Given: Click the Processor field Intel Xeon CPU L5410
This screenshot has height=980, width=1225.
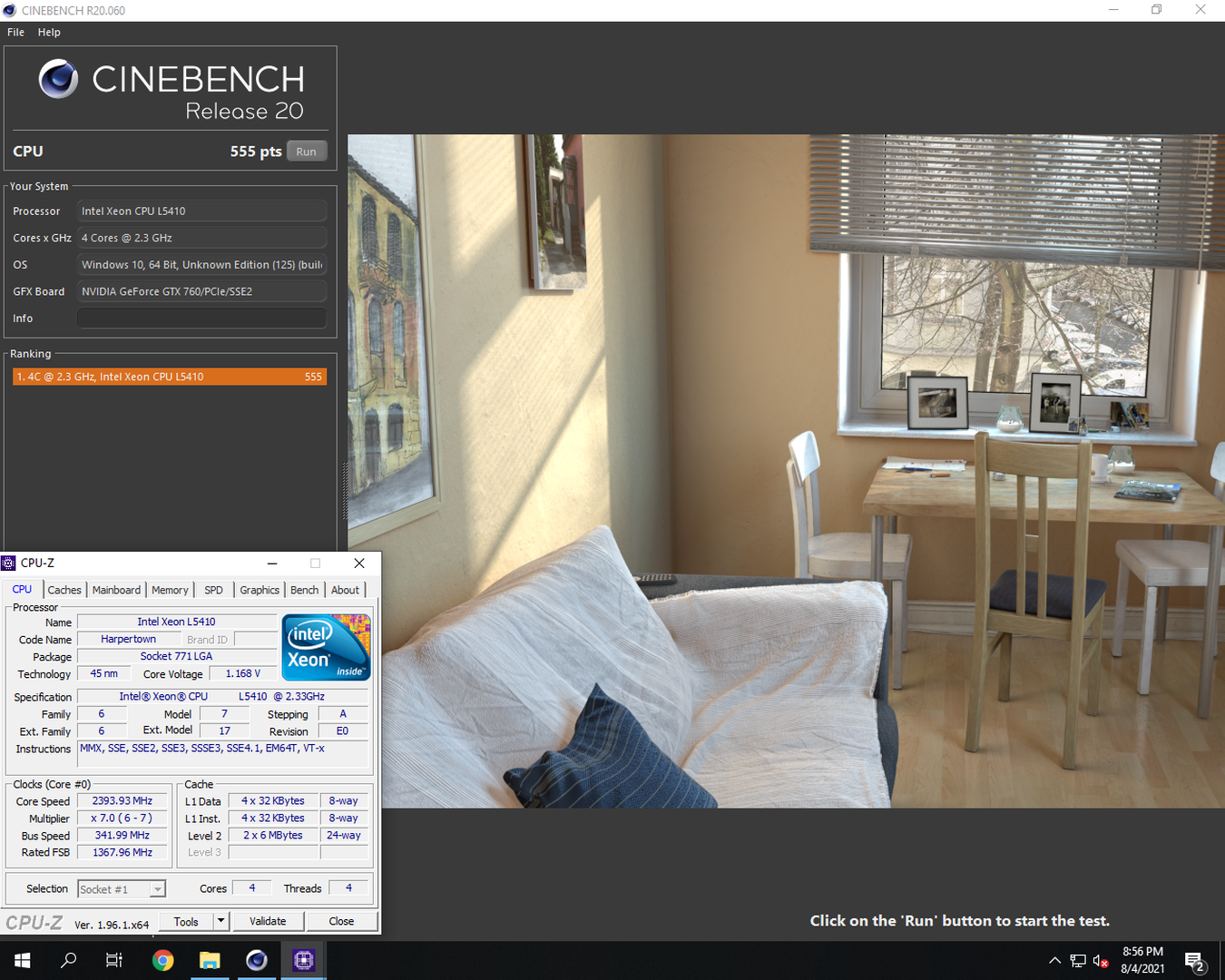Looking at the screenshot, I should click(x=201, y=211).
